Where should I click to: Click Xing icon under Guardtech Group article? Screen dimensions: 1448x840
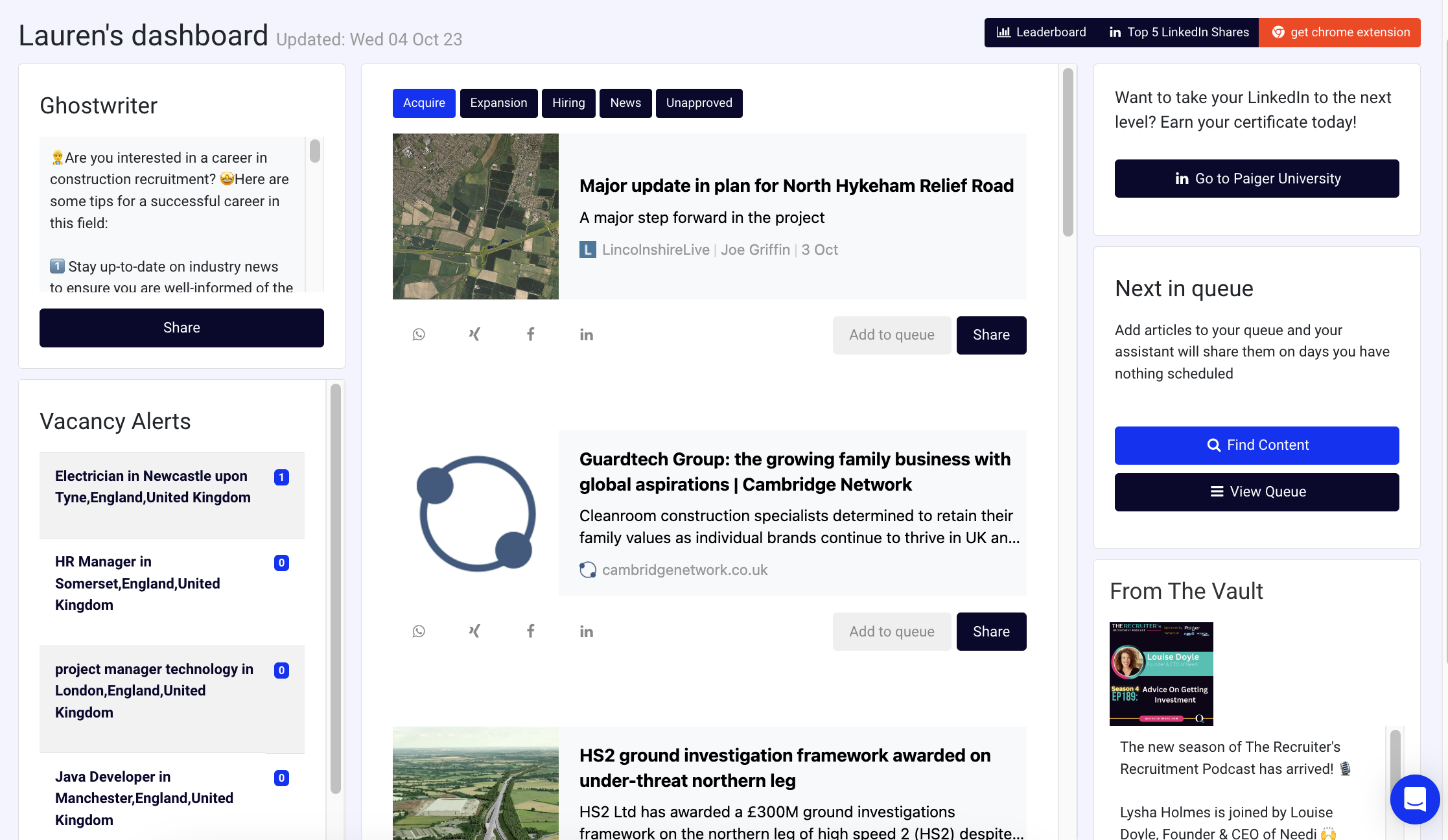tap(474, 631)
